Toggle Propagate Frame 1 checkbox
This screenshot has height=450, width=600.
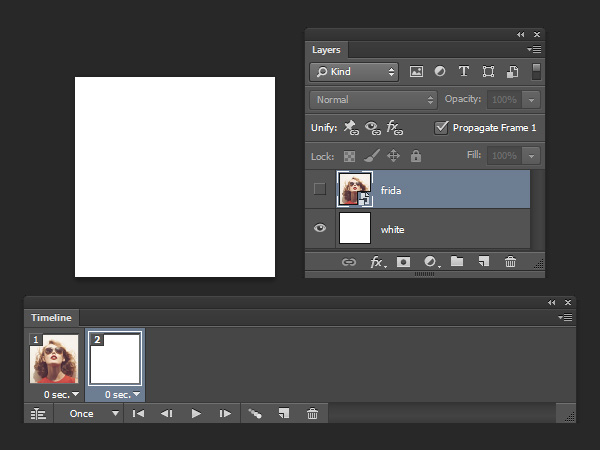[441, 128]
